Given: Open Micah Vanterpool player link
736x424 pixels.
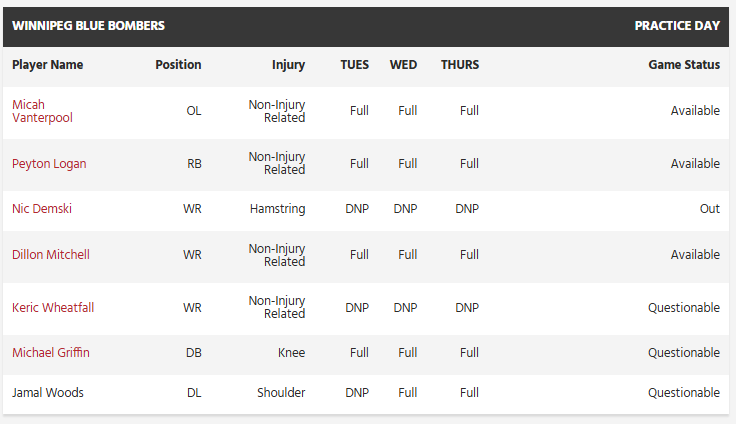Looking at the screenshot, I should [42, 111].
